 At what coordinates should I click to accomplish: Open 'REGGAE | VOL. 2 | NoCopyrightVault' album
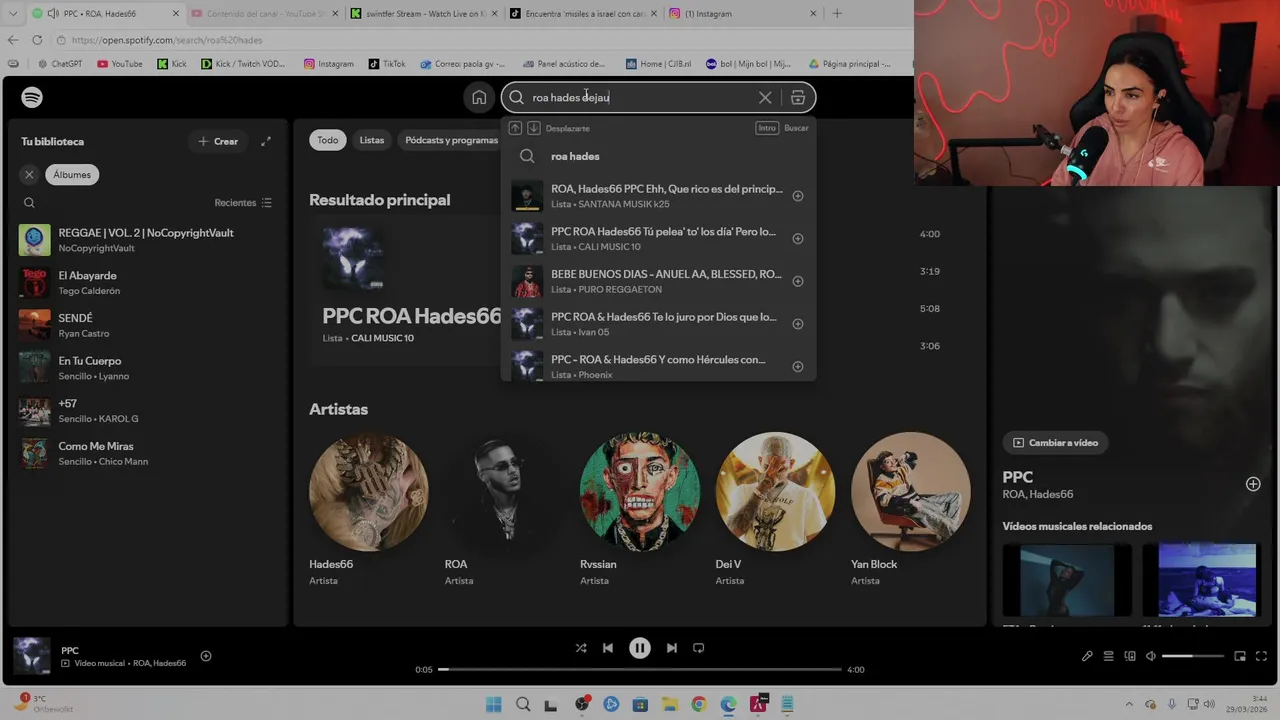(x=145, y=240)
